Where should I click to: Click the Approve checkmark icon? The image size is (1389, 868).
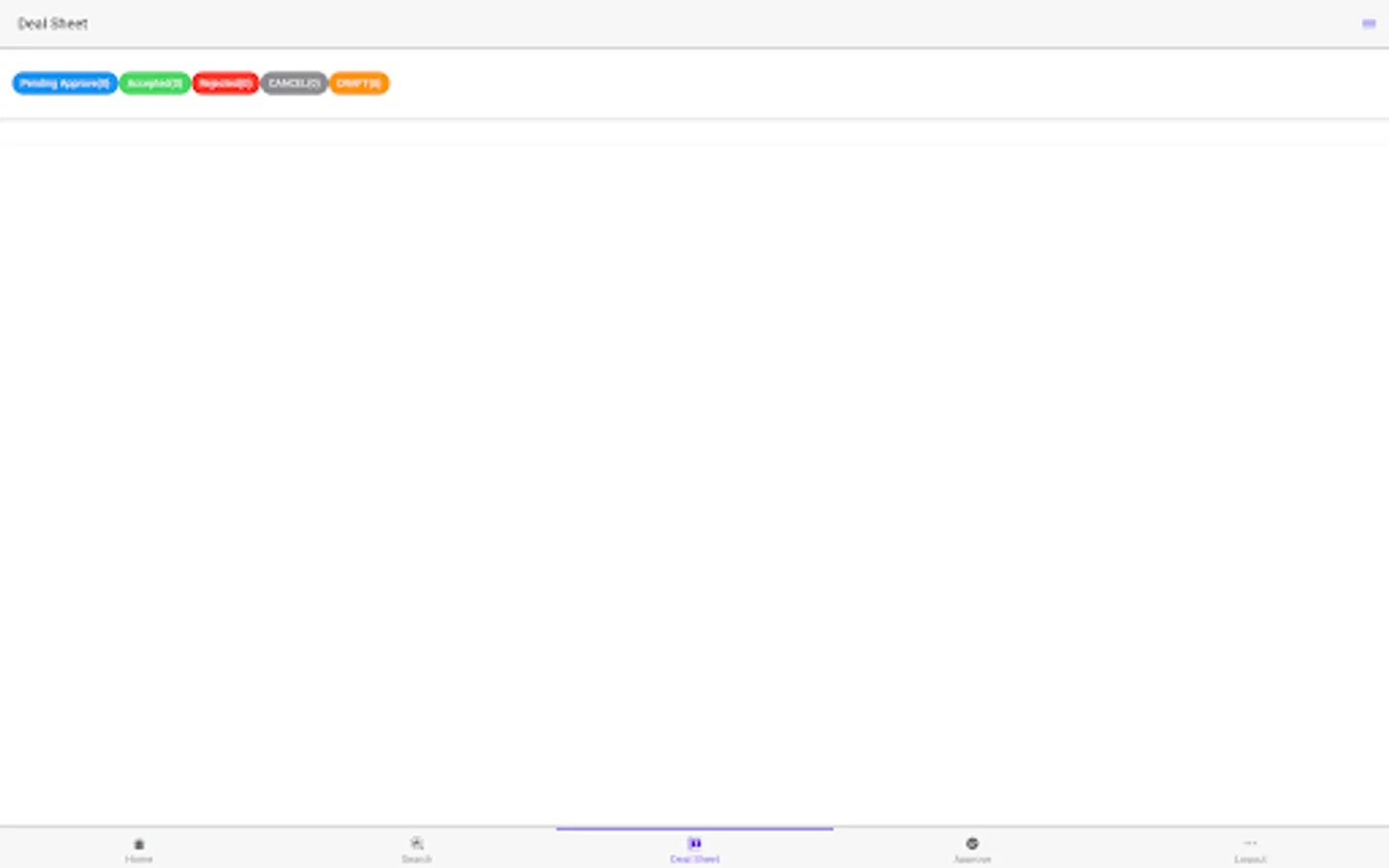click(971, 843)
